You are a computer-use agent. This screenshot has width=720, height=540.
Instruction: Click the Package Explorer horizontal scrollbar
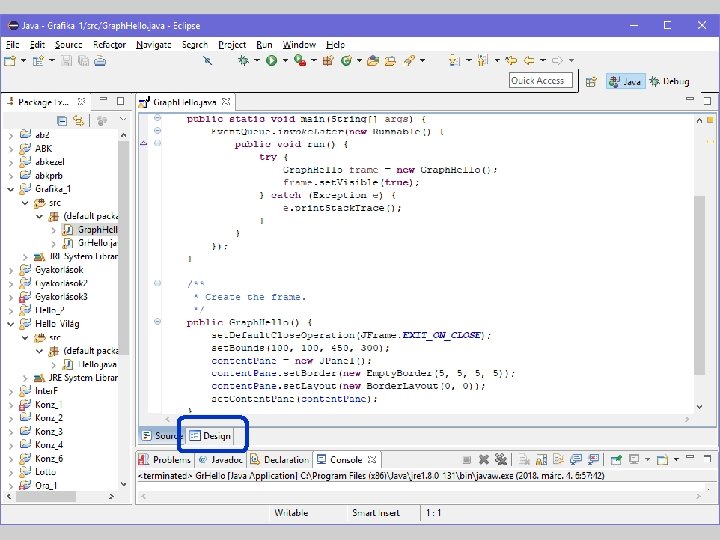coord(46,496)
